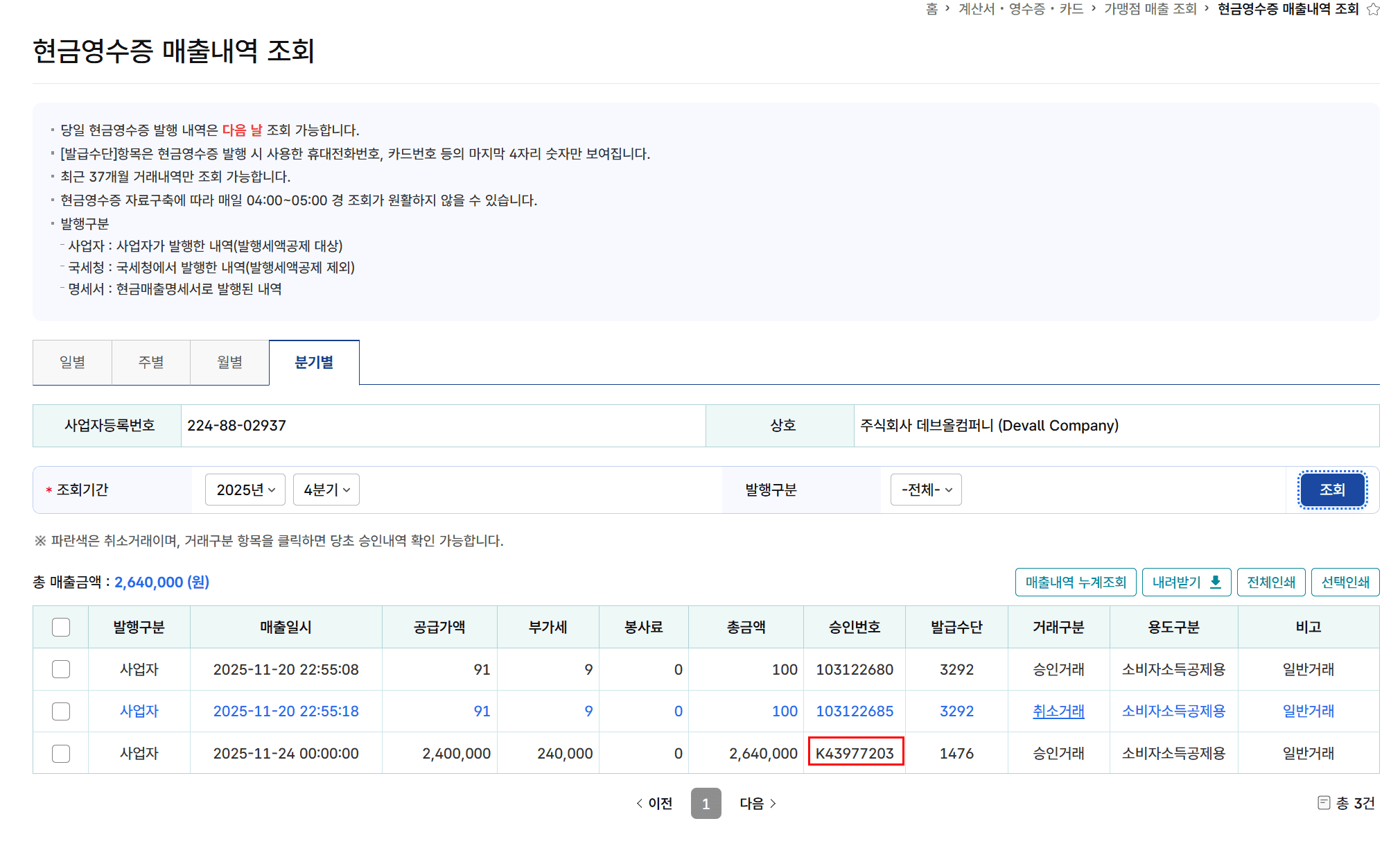The image size is (1400, 846).
Task: Select the canceled transaction row checkbox
Action: pyautogui.click(x=61, y=711)
